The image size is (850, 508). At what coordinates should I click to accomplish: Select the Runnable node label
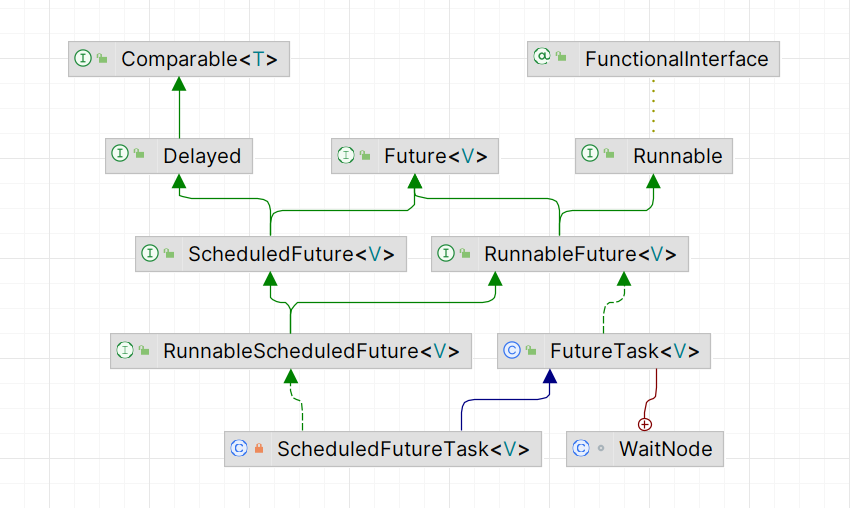(x=677, y=155)
